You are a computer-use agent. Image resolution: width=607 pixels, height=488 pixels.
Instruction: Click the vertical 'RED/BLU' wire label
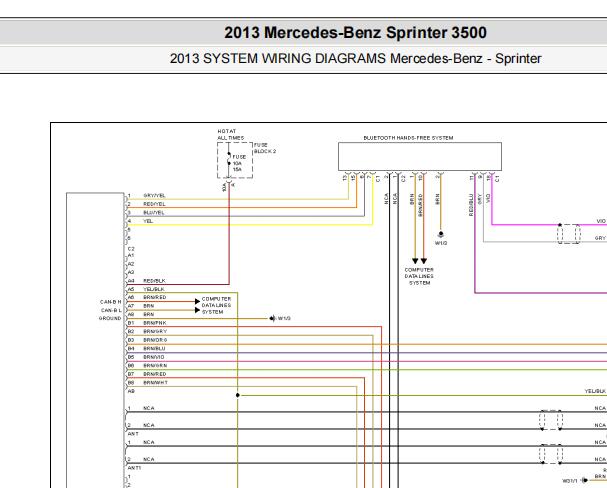tap(471, 205)
